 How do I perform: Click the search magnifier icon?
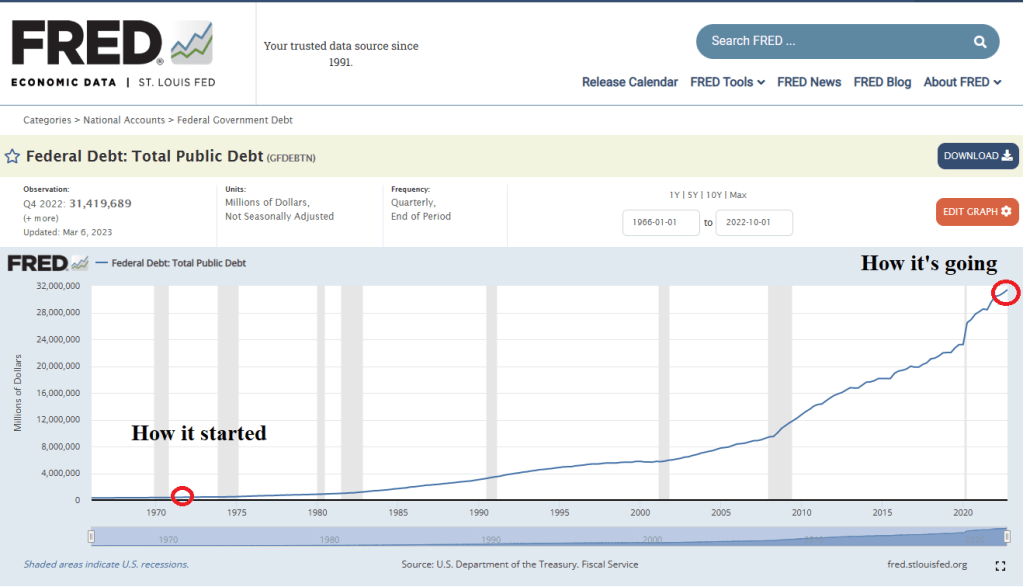[x=980, y=42]
